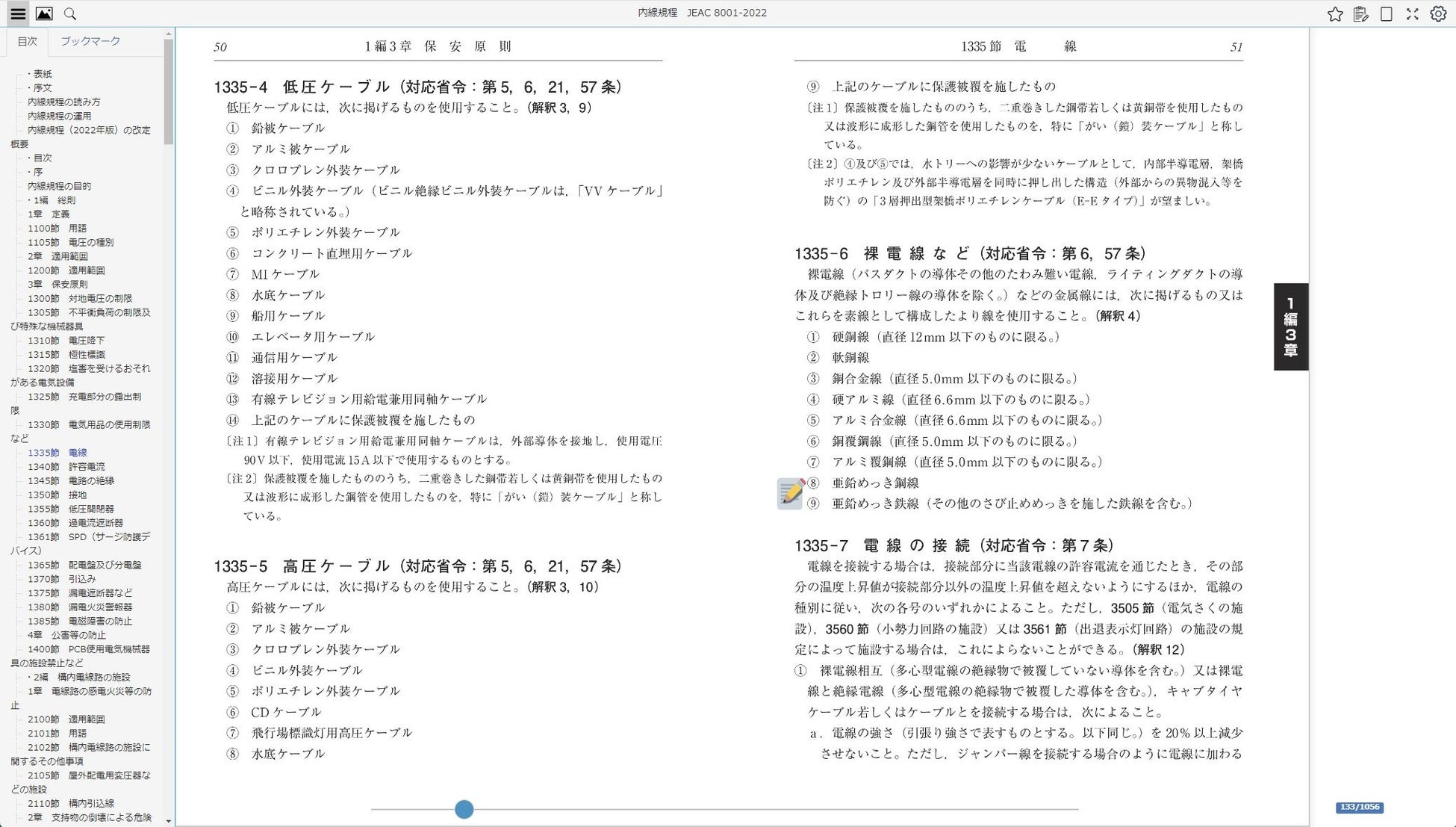Jump to 2編 構内電線路の施設 entry
1456x827 pixels.
pos(81,677)
